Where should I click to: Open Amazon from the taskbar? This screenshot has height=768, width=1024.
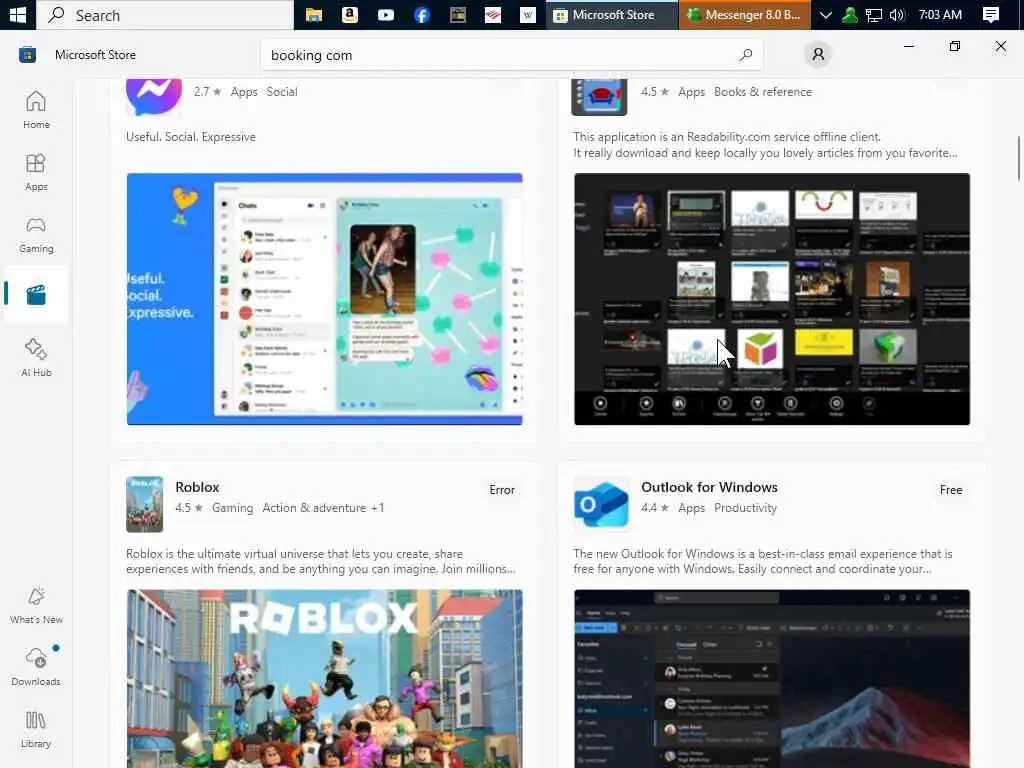coord(350,14)
